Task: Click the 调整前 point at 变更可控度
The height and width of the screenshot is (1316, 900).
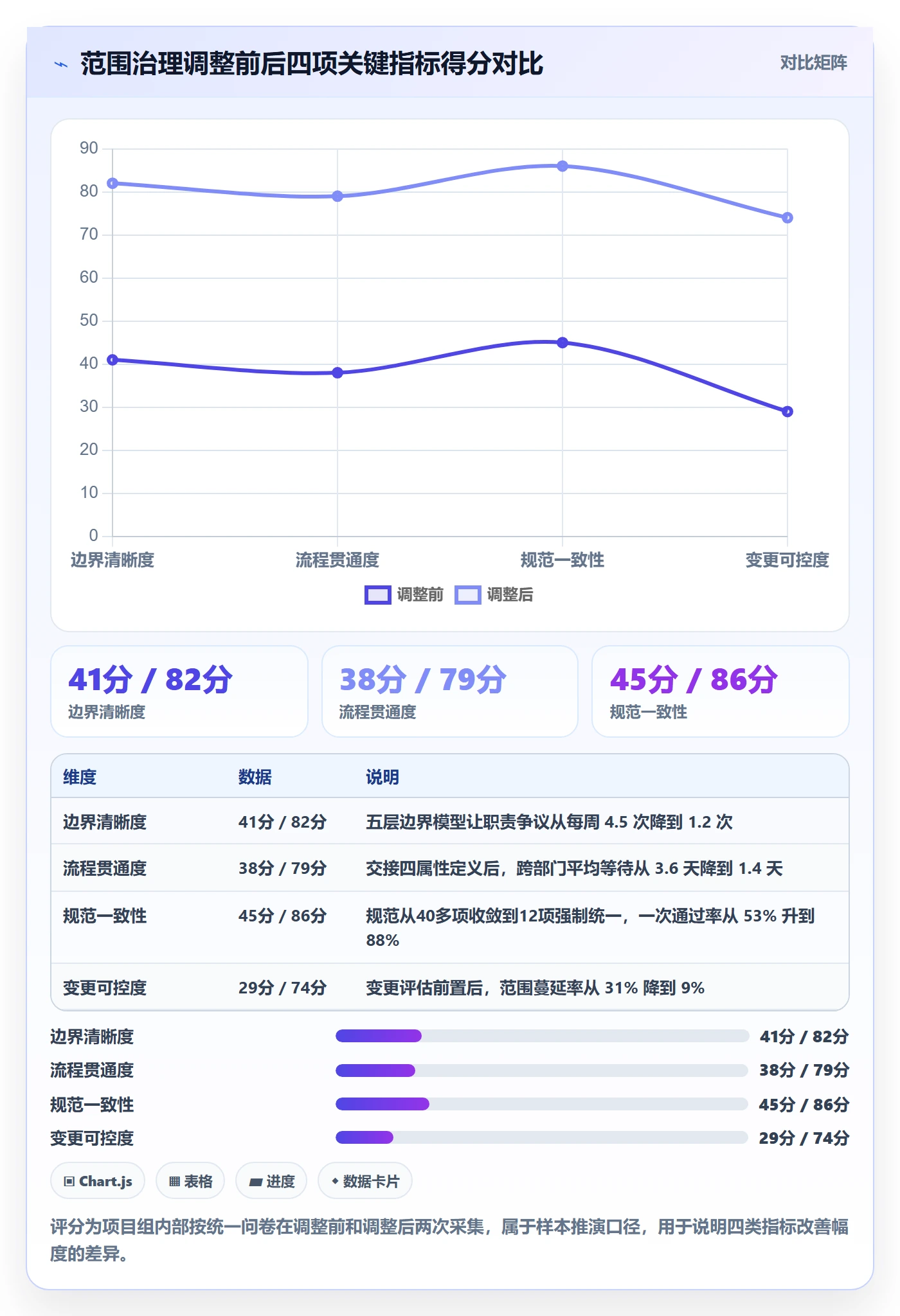Action: [x=788, y=411]
